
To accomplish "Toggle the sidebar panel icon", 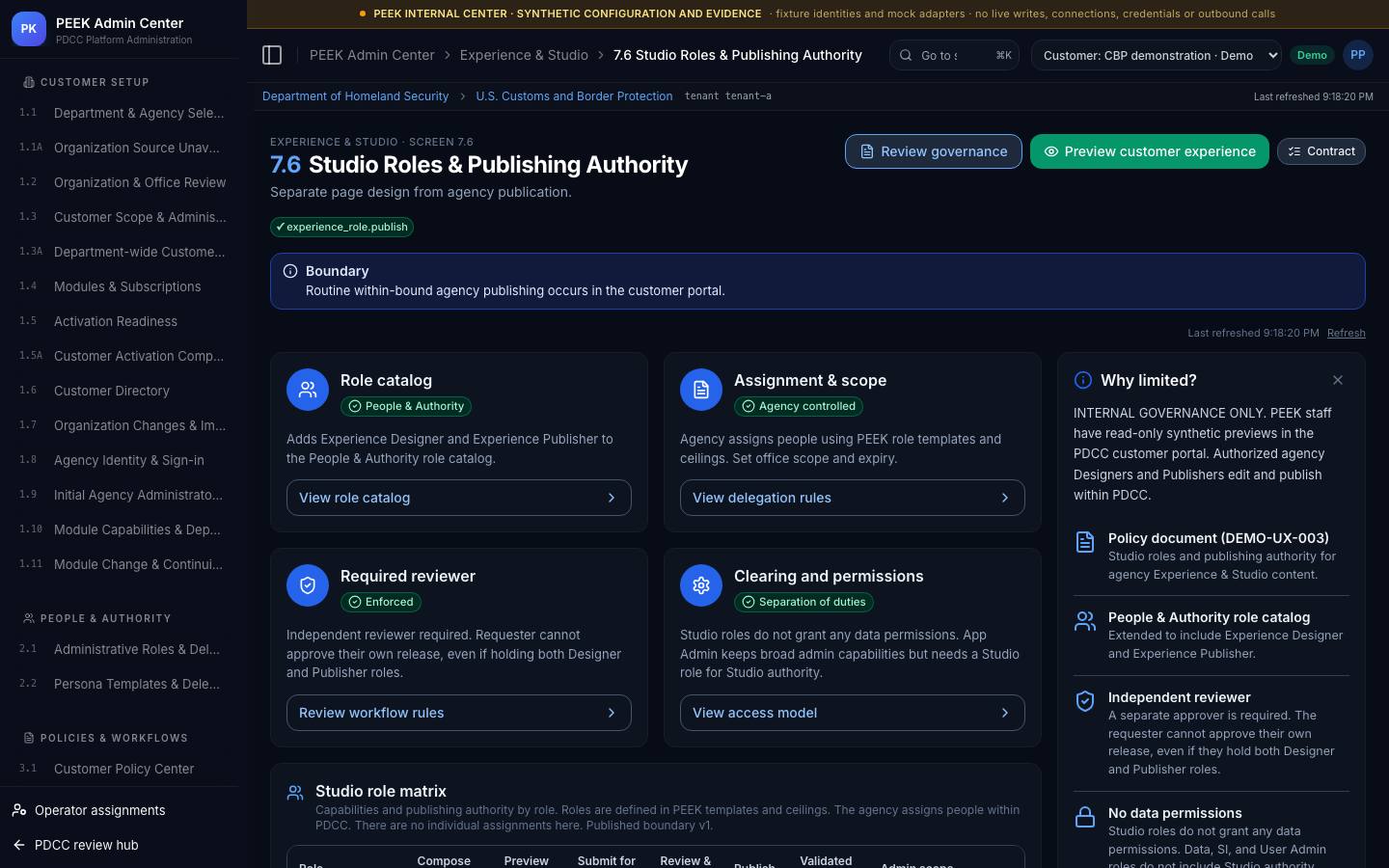I will pos(272,55).
